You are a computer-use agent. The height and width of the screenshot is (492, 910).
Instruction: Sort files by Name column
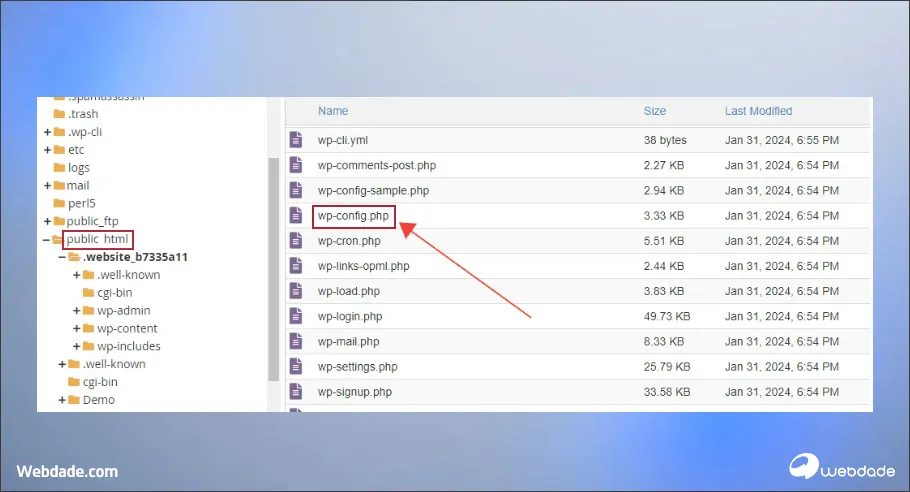tap(333, 111)
